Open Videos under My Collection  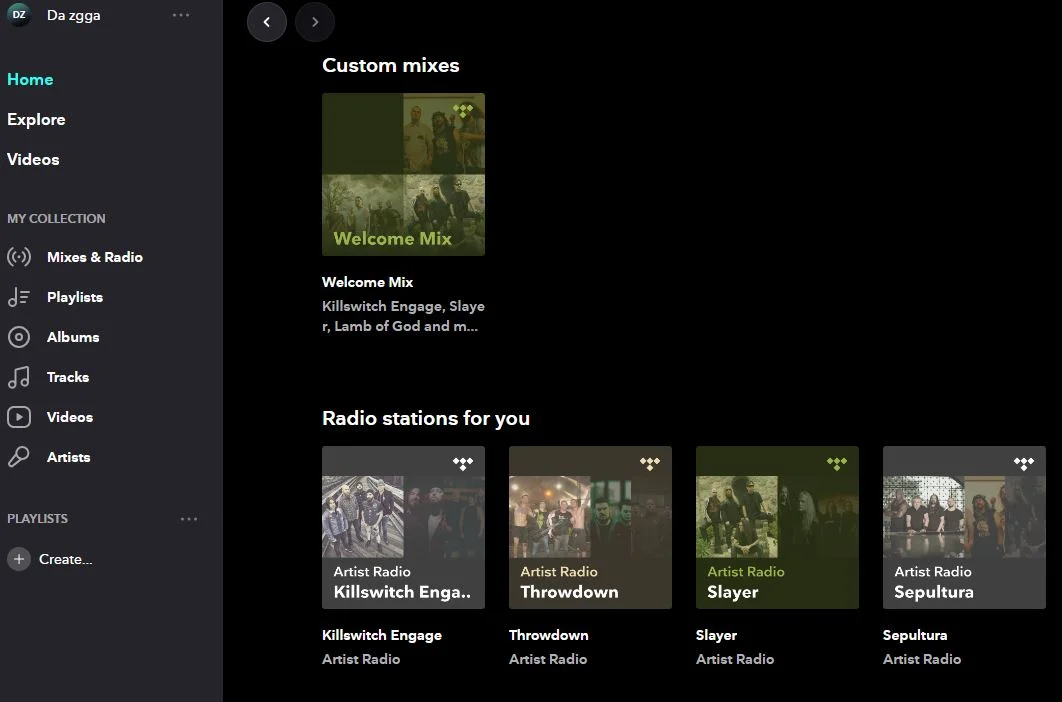70,417
